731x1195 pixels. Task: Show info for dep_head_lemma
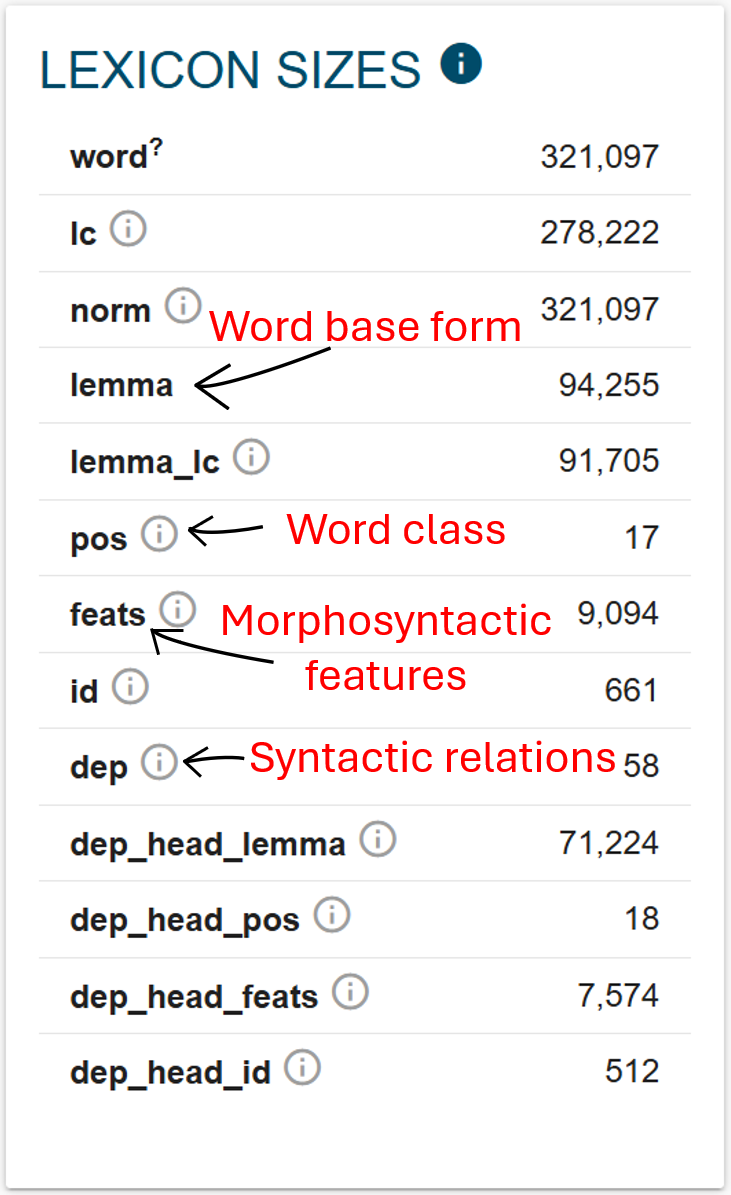coord(377,840)
